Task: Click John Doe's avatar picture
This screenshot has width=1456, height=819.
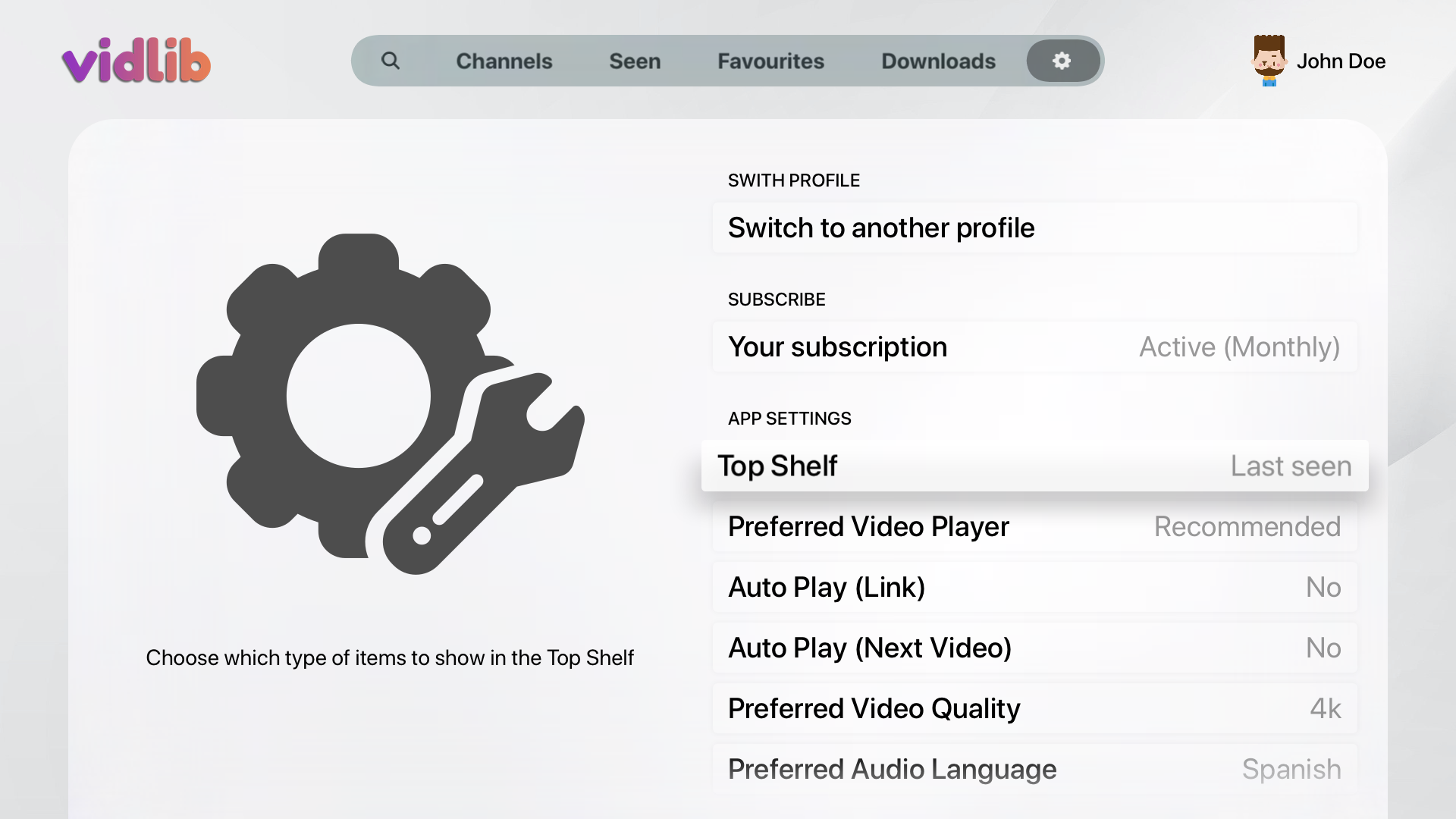Action: coord(1269,61)
